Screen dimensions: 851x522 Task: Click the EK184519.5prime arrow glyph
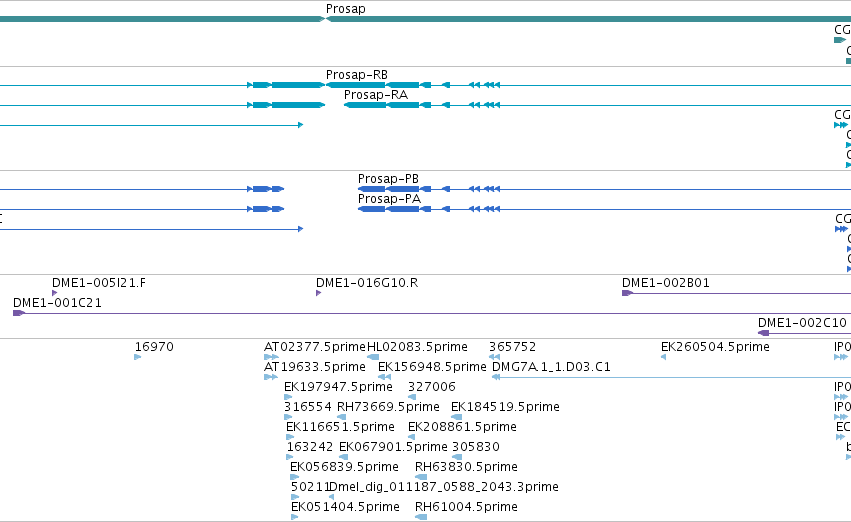coord(456,417)
